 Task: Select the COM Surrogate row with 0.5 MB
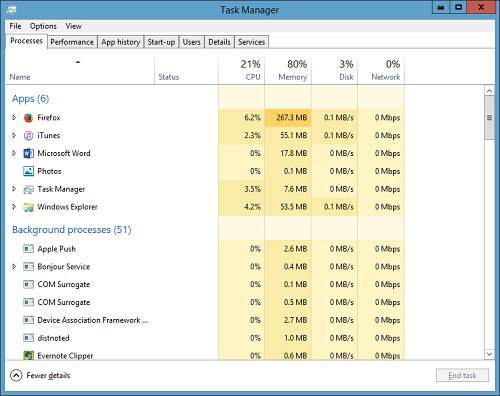click(x=205, y=302)
